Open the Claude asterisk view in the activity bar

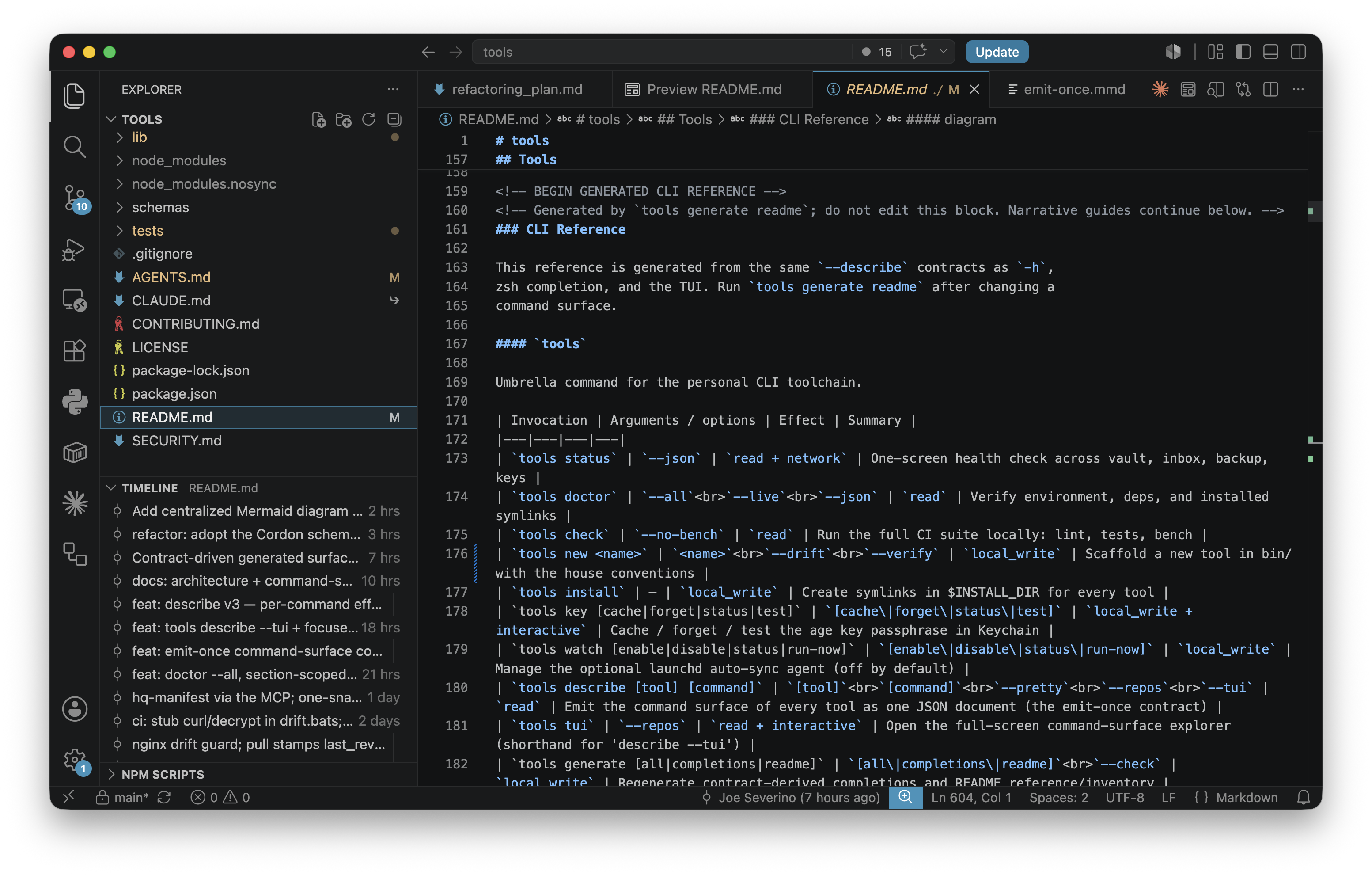75,503
